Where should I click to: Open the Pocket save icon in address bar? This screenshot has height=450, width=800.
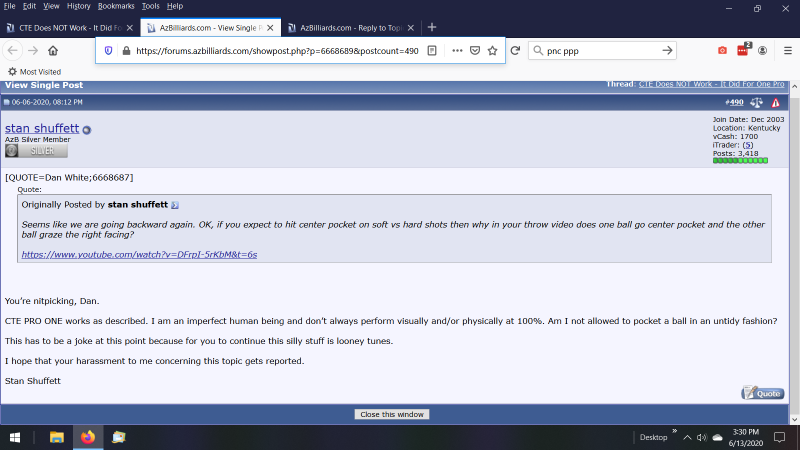point(475,50)
